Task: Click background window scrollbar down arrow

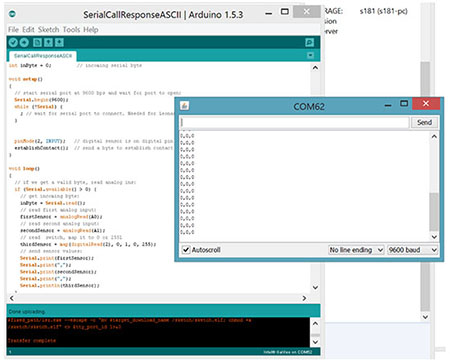Action: [425, 317]
